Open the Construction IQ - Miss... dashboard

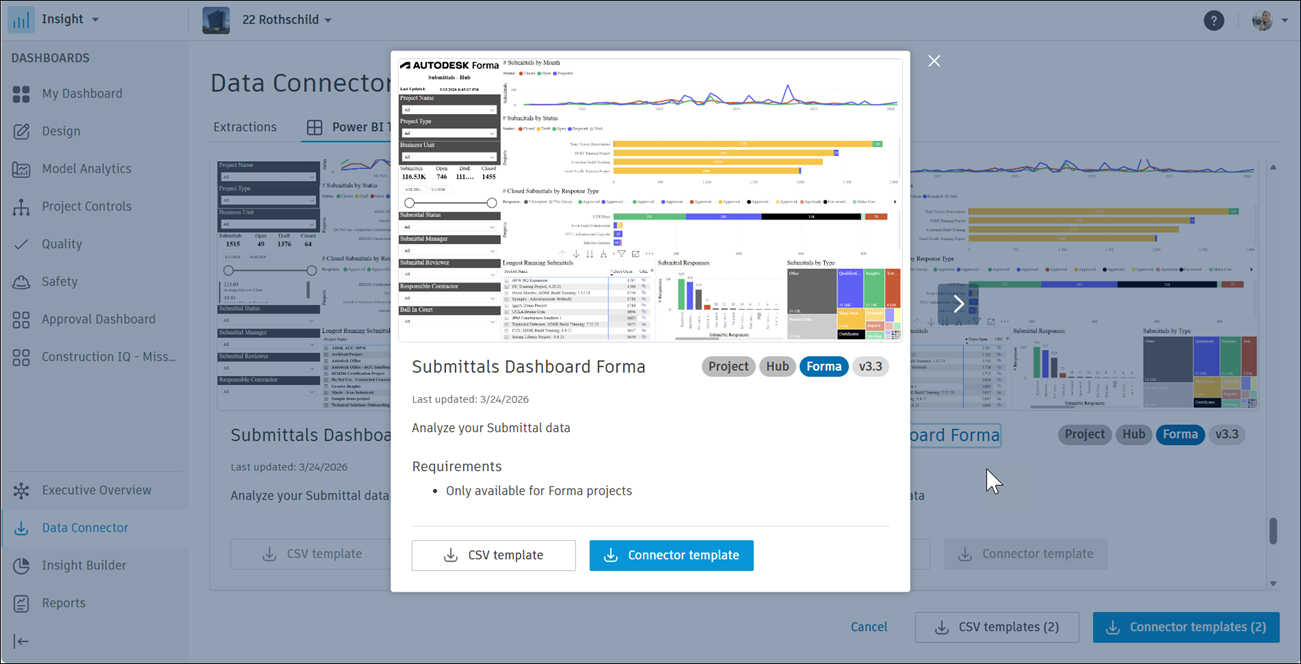pyautogui.click(x=108, y=357)
